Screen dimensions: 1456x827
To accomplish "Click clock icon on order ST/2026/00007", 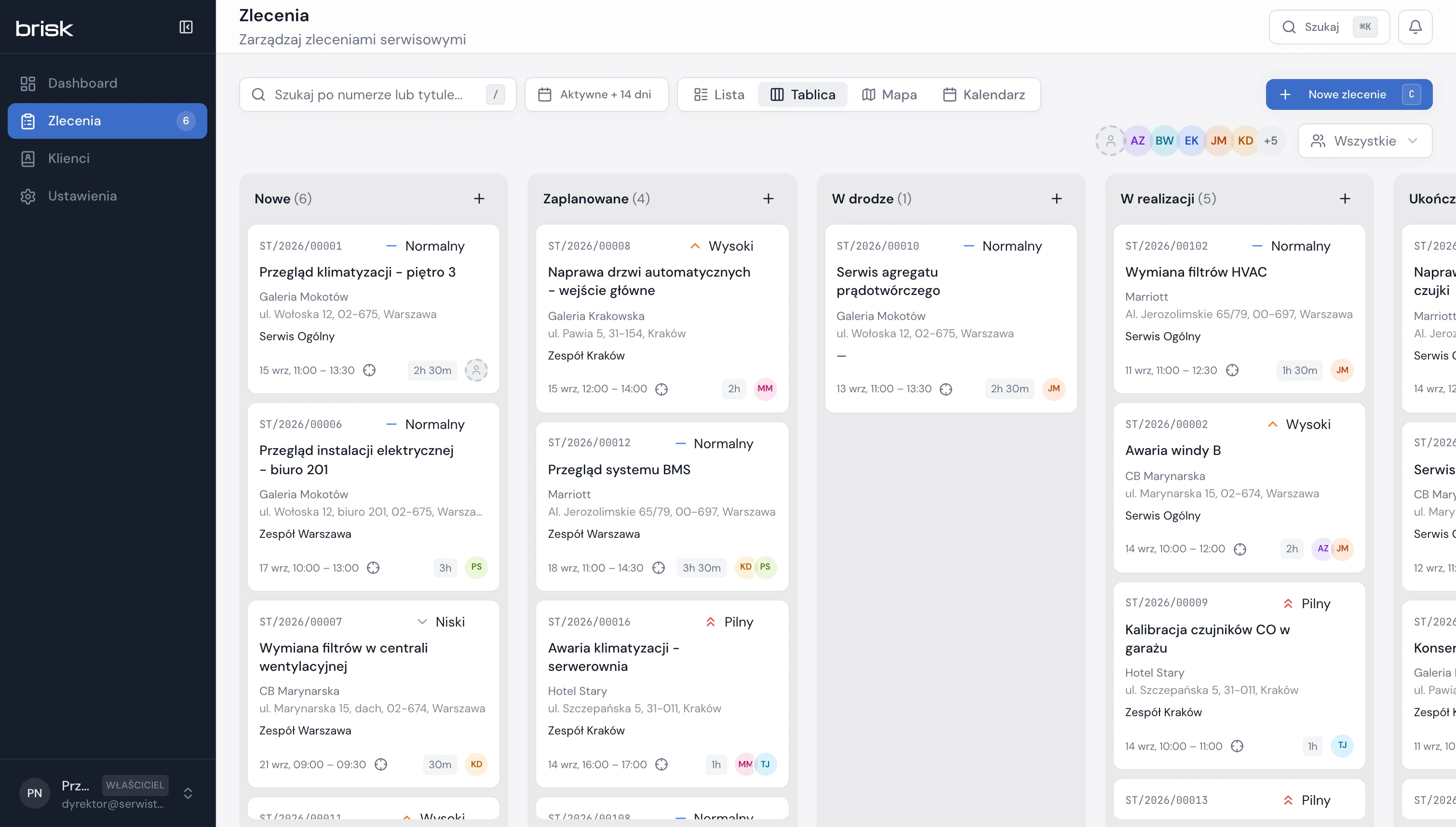I will point(380,764).
